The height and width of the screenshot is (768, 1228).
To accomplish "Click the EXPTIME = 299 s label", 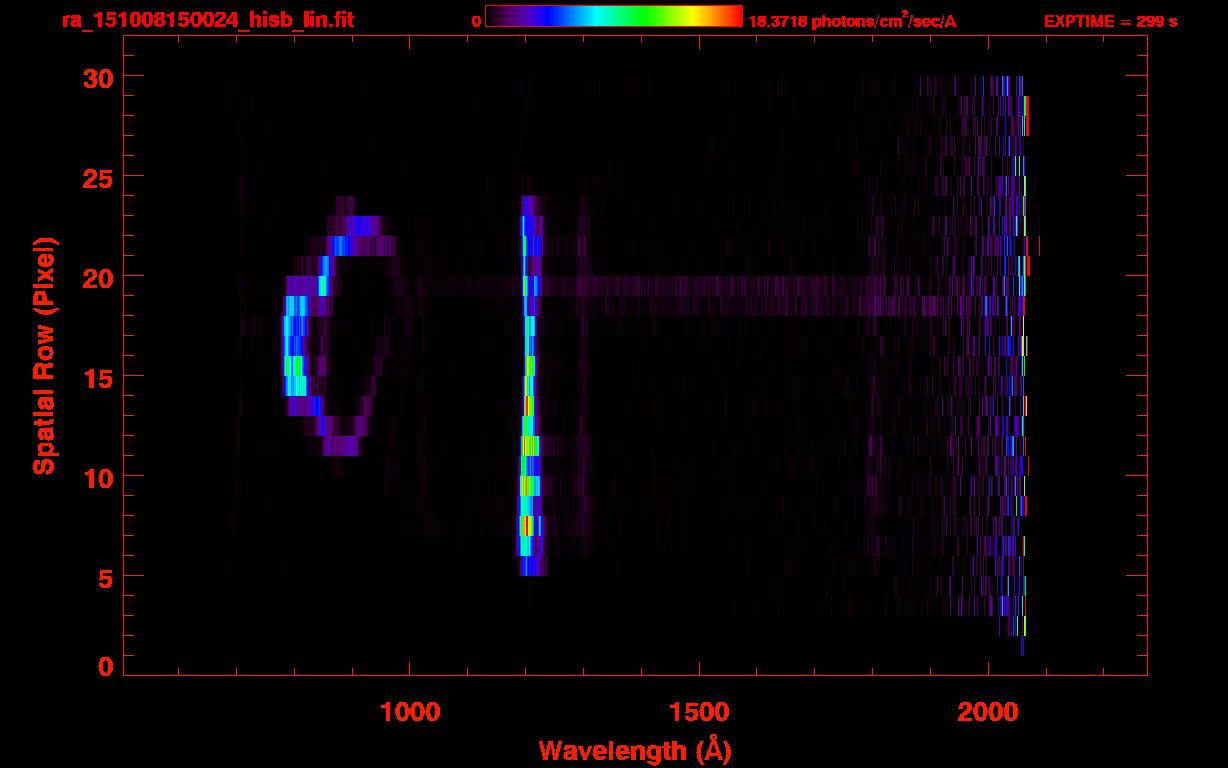I will pos(1110,21).
